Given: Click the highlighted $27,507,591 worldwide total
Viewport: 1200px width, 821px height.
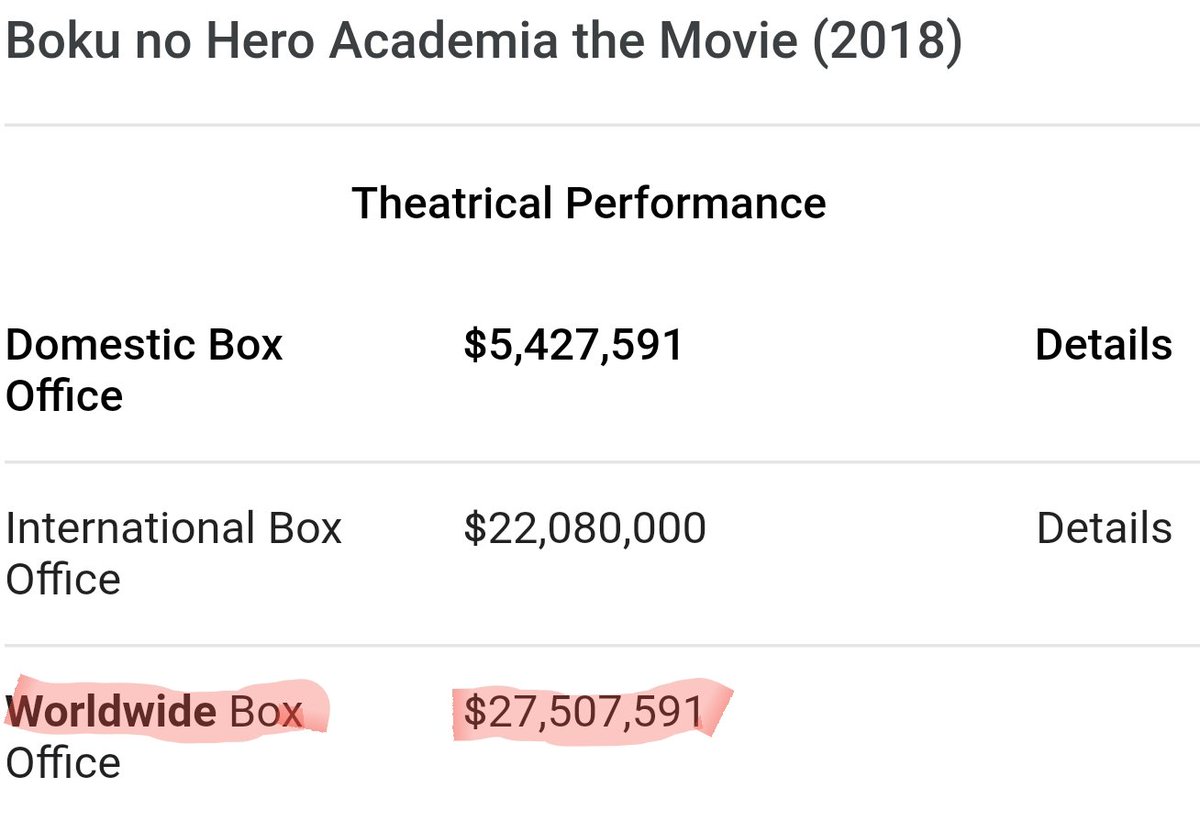Looking at the screenshot, I should point(585,713).
